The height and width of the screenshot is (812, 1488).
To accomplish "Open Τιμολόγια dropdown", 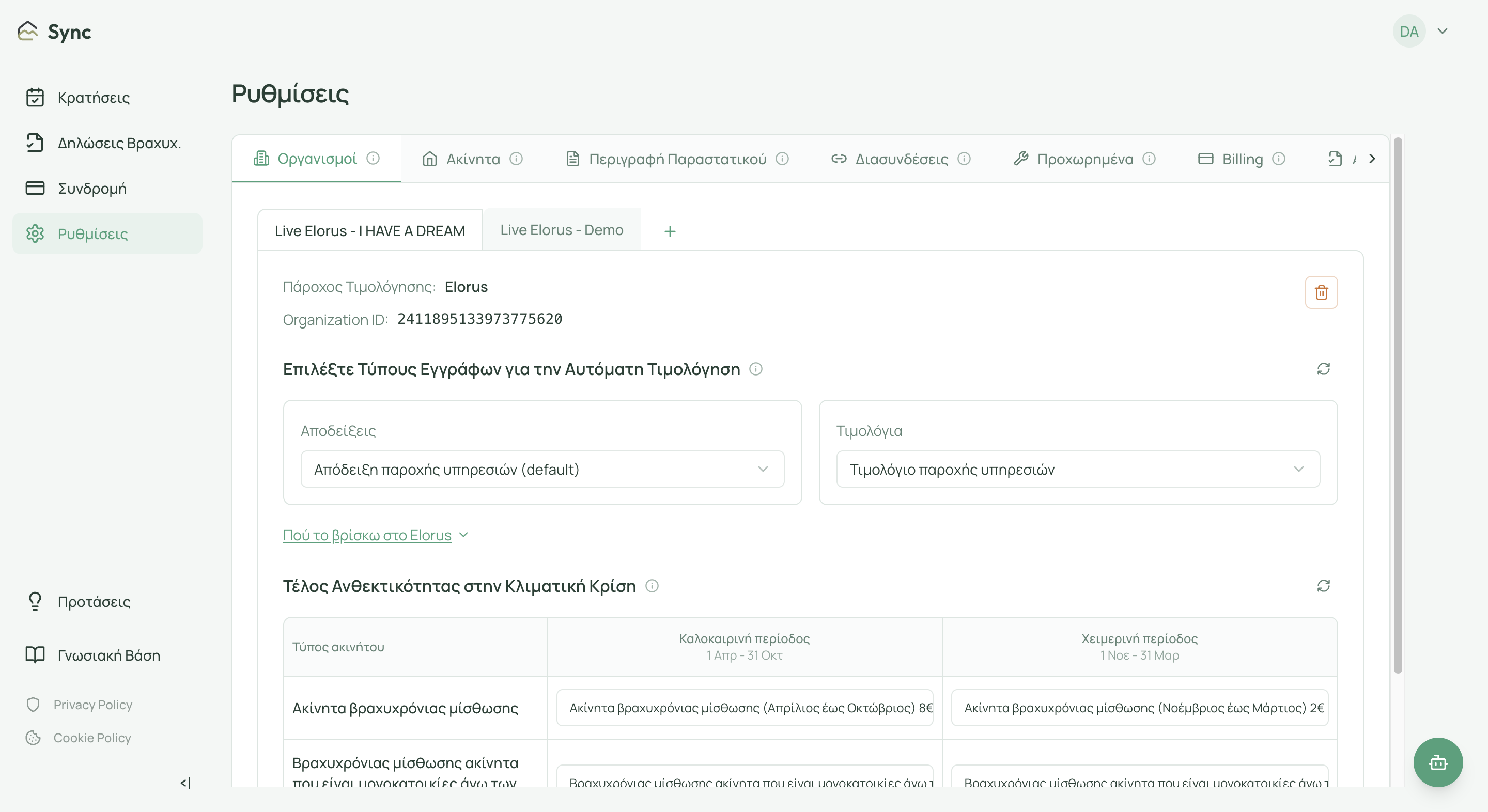I will point(1078,469).
